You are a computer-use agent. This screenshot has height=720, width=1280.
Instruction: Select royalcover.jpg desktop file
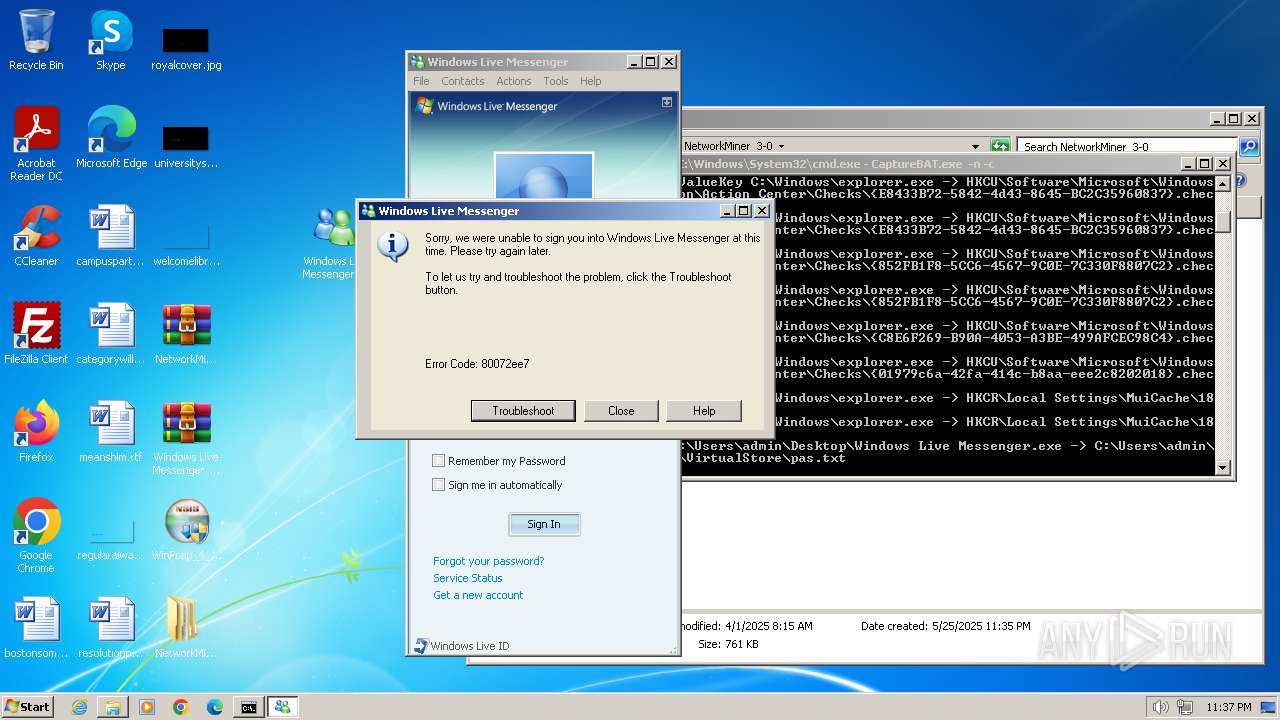pyautogui.click(x=186, y=48)
